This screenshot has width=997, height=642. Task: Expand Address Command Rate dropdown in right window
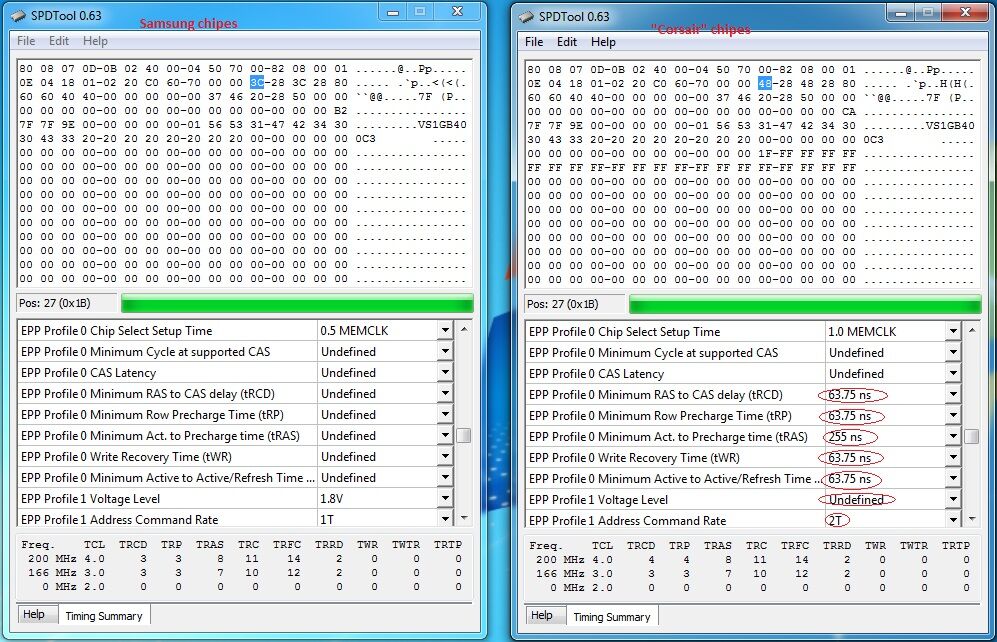click(x=953, y=520)
